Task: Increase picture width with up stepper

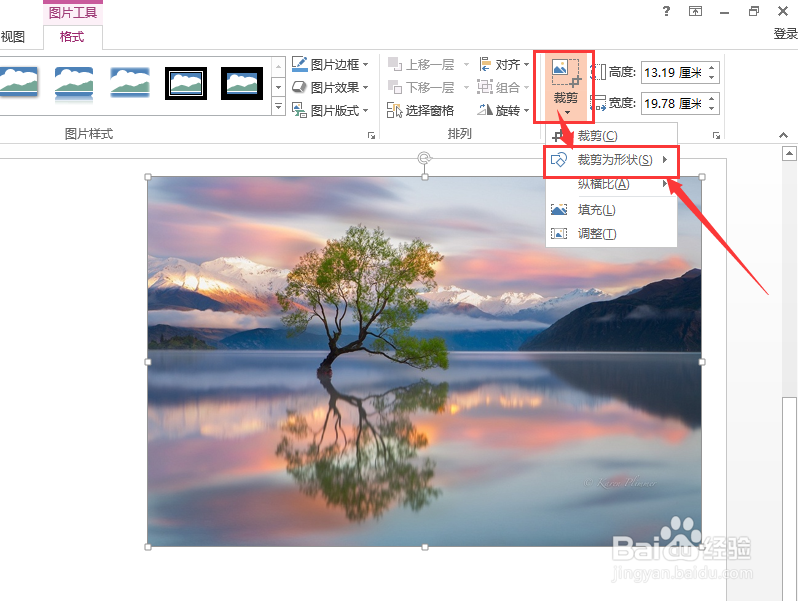Action: (712, 98)
